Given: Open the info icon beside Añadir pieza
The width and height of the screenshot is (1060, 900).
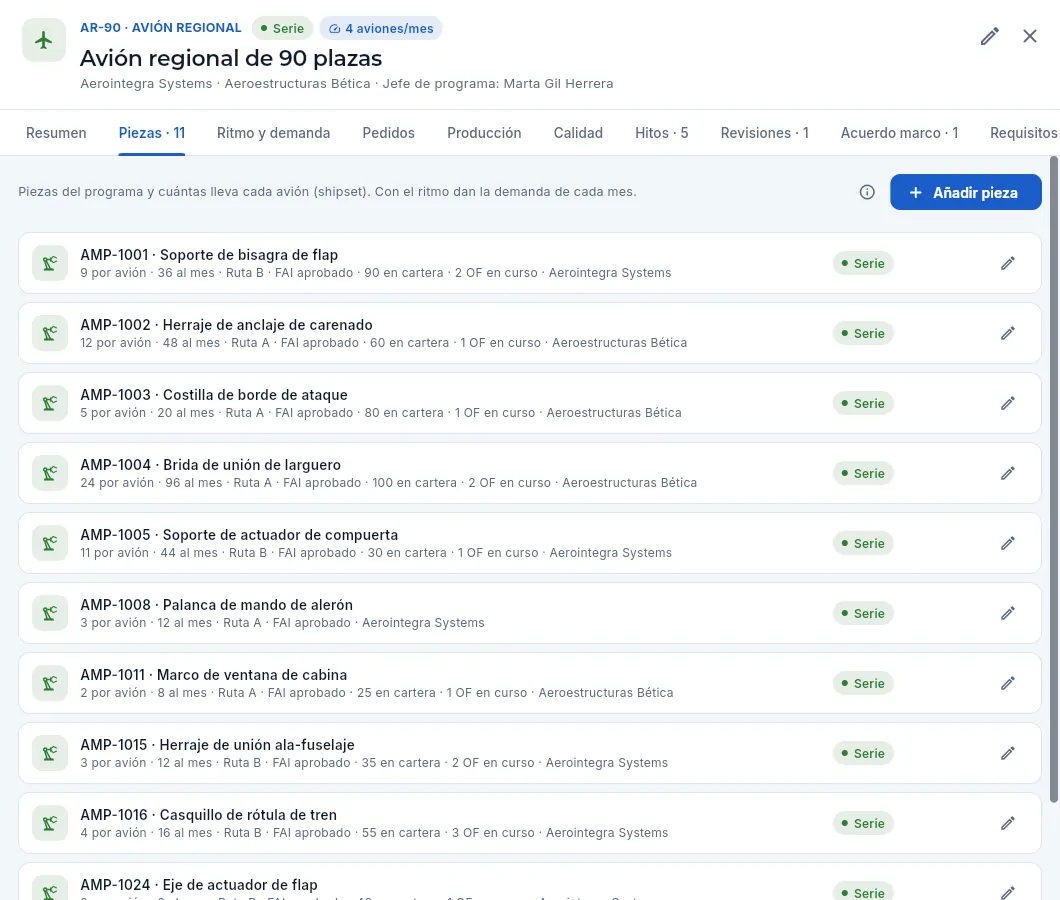Looking at the screenshot, I should tap(867, 192).
